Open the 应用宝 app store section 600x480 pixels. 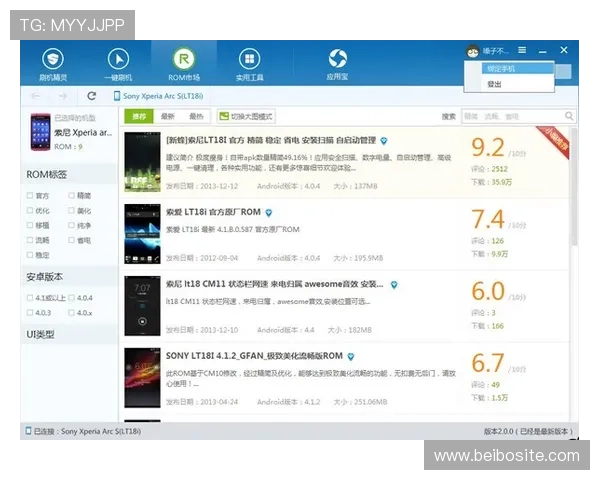pos(338,64)
